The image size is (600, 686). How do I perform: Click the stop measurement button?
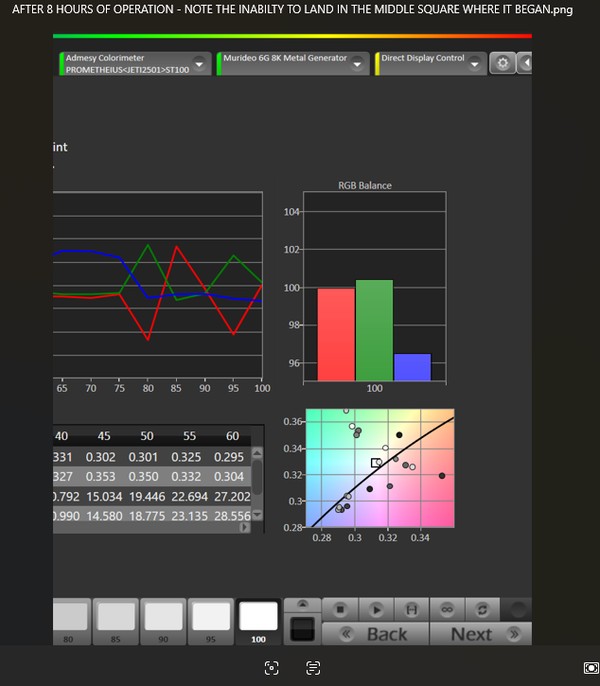coord(340,609)
